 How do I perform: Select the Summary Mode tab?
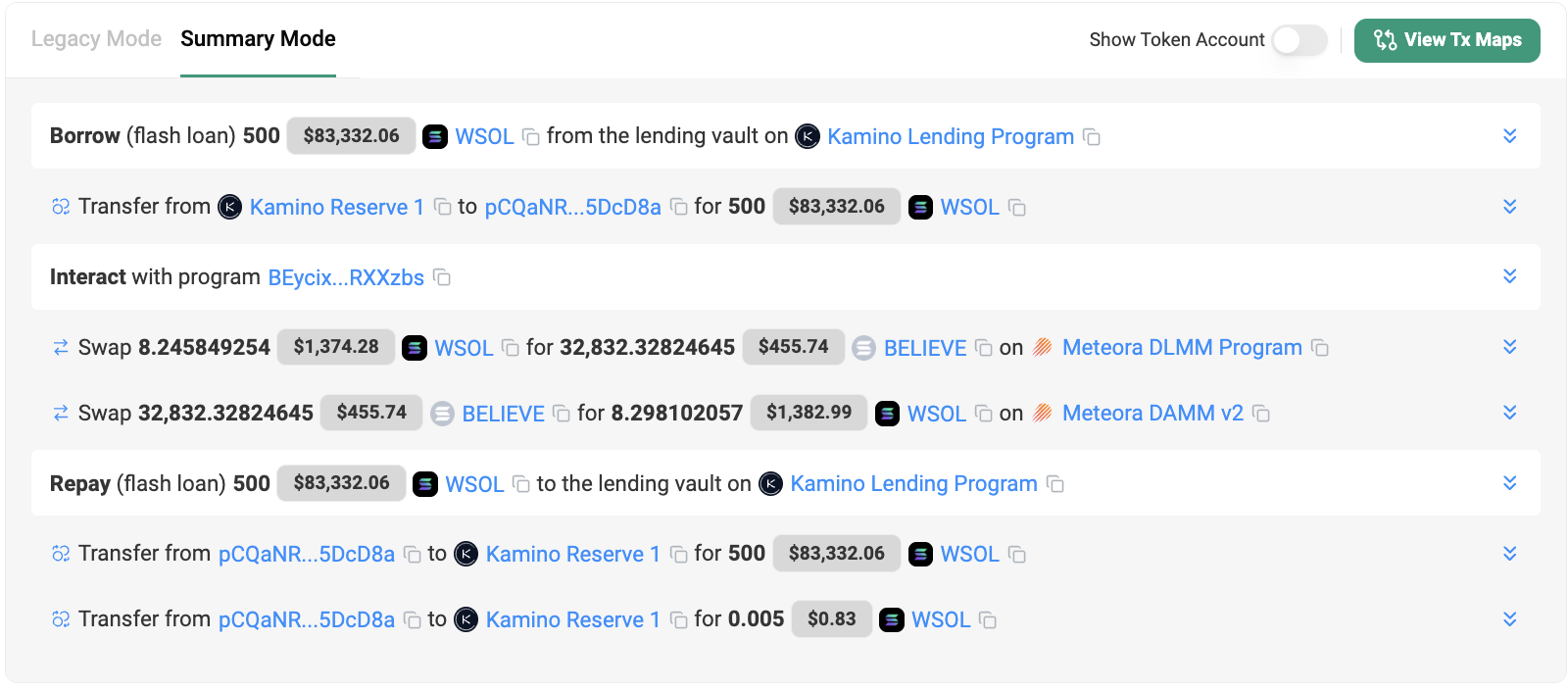pyautogui.click(x=258, y=39)
